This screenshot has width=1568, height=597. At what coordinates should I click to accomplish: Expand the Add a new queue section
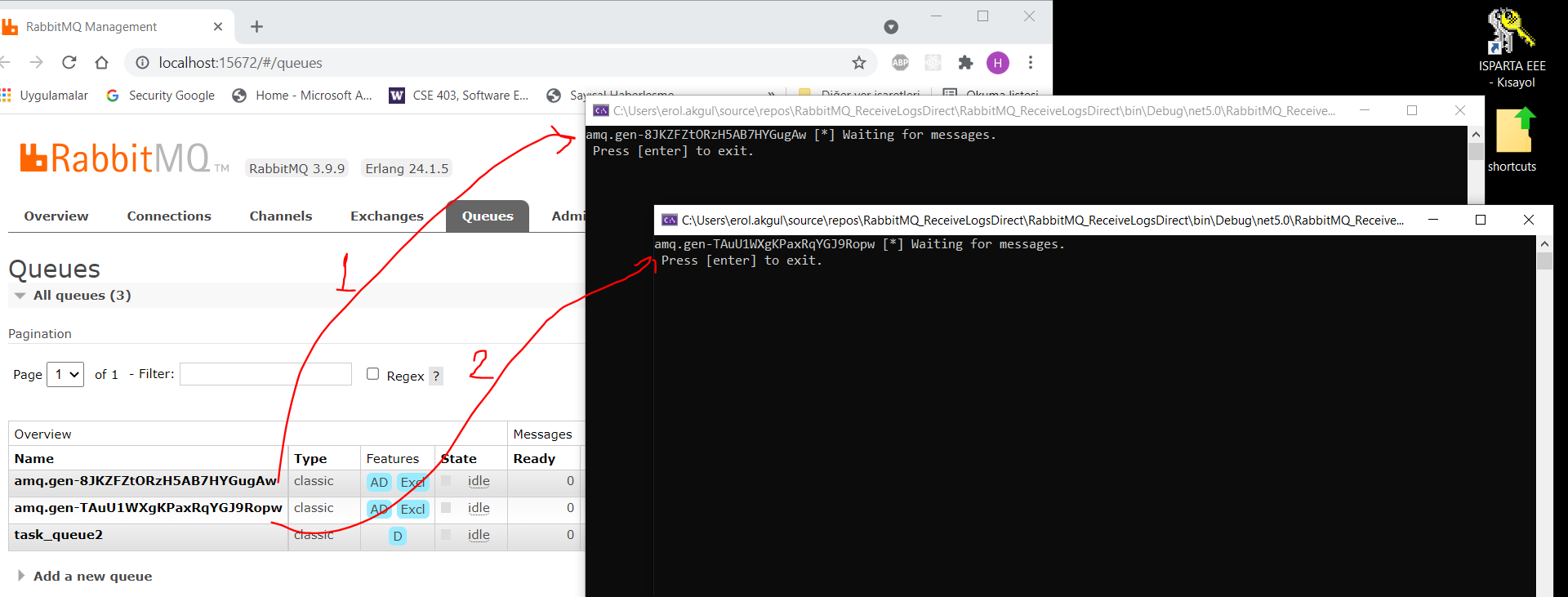(91, 577)
